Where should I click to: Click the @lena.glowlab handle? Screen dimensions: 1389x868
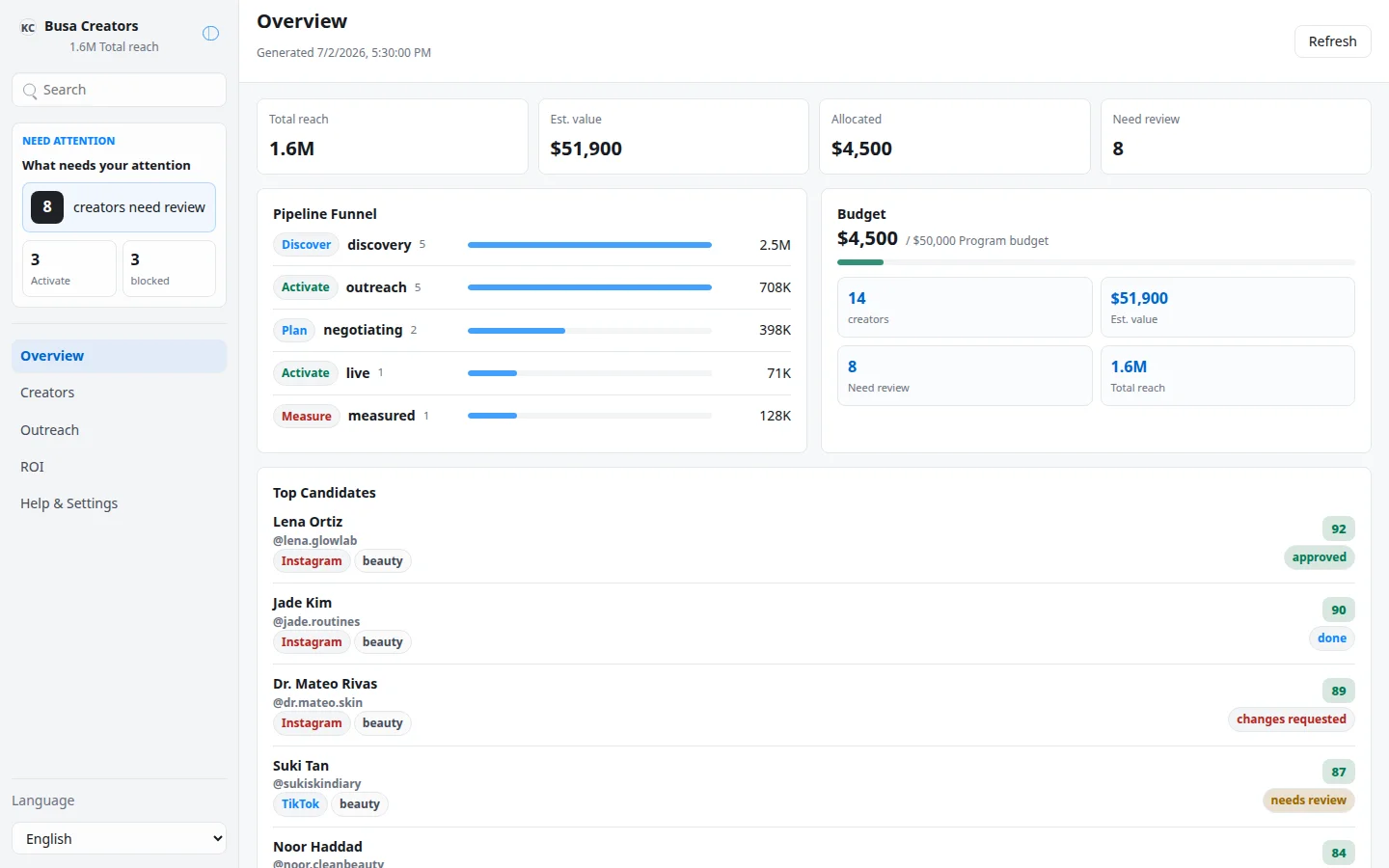click(315, 541)
